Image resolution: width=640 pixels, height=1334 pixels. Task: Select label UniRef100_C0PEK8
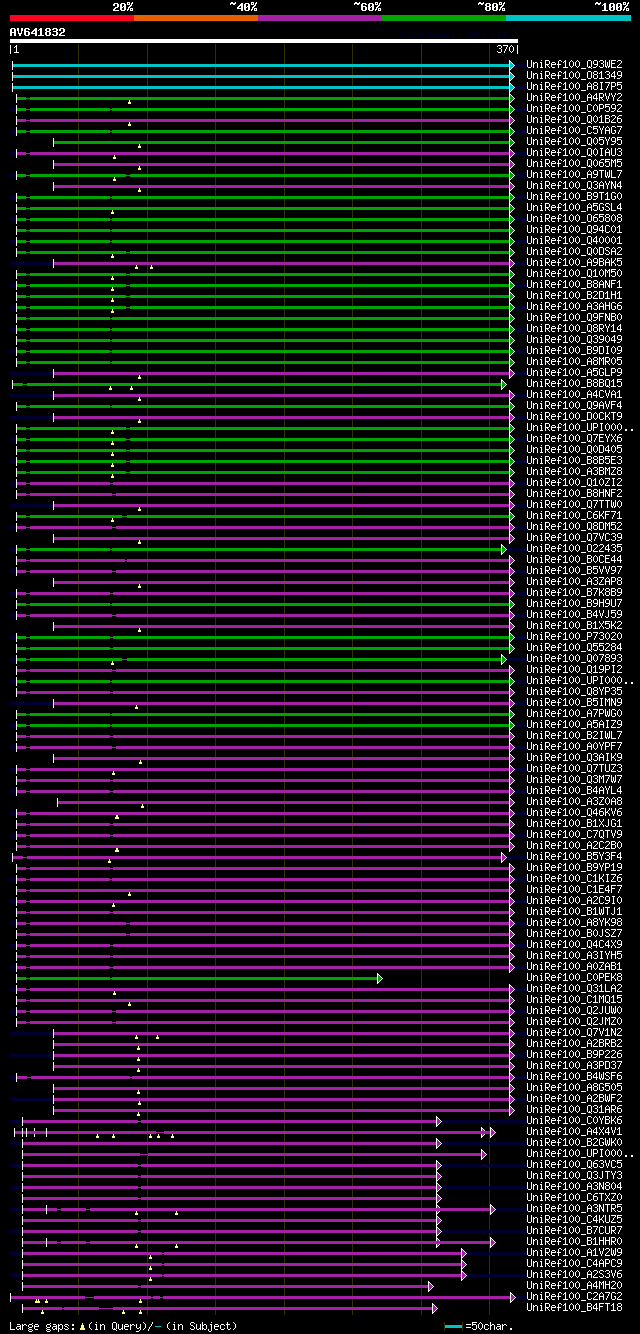(574, 978)
